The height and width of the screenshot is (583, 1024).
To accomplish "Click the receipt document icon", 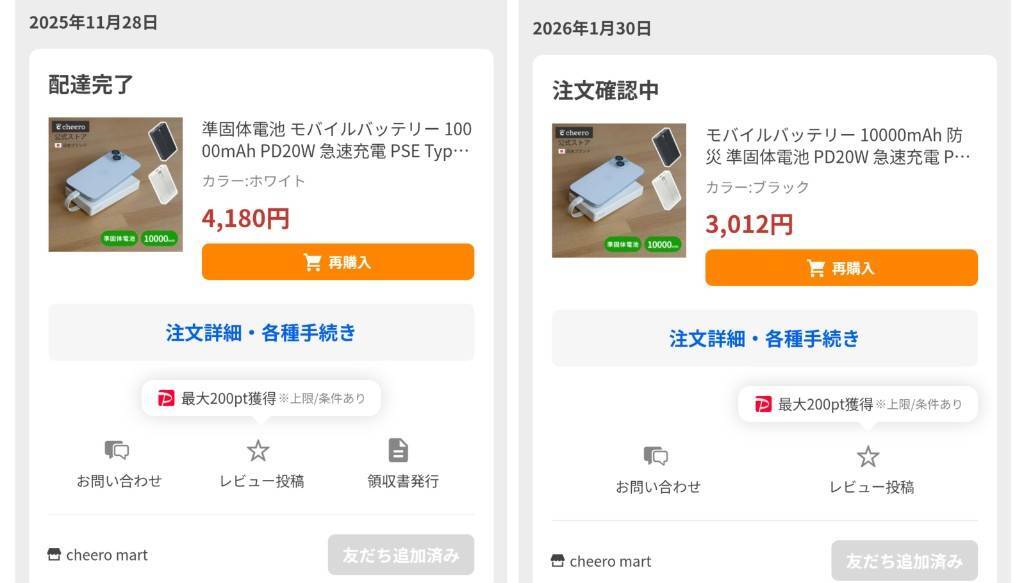I will point(398,450).
